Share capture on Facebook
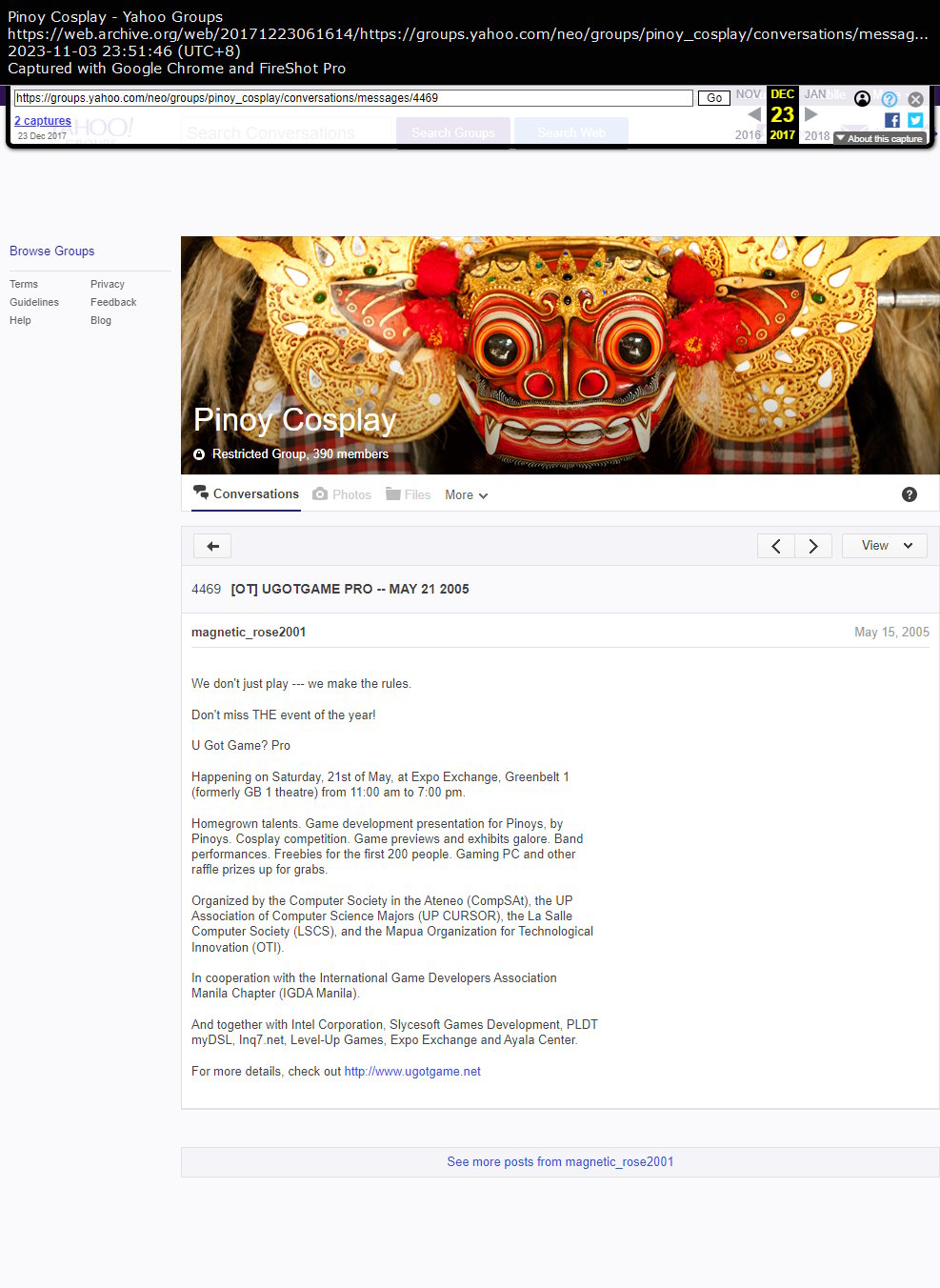The height and width of the screenshot is (1288, 940). [x=892, y=120]
